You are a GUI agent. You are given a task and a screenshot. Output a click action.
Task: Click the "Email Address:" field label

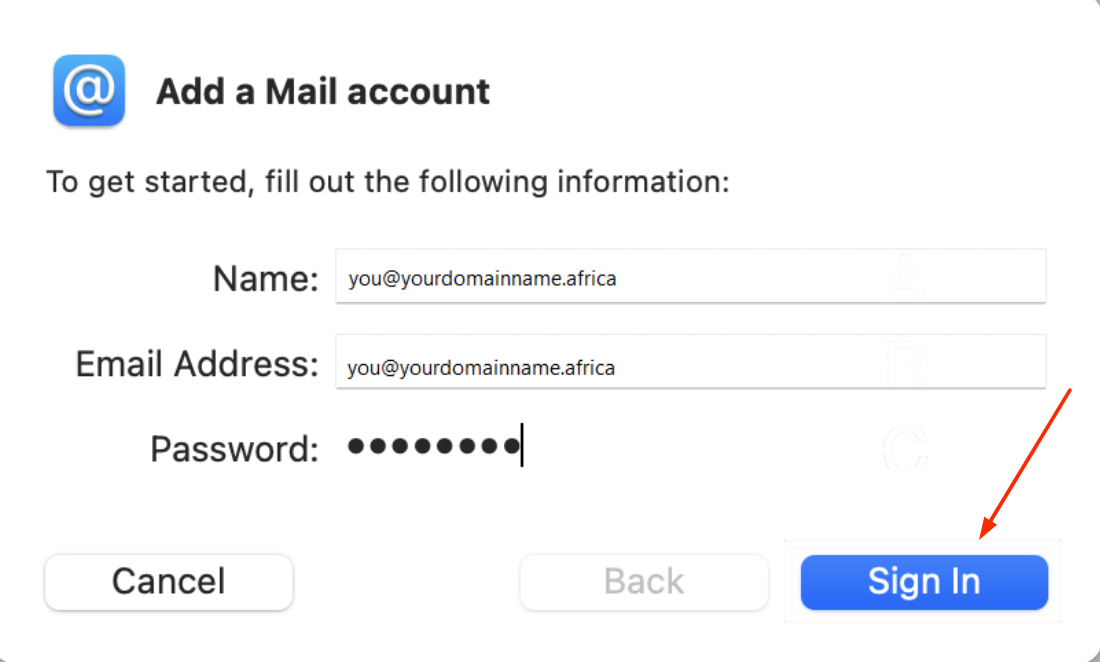click(197, 364)
